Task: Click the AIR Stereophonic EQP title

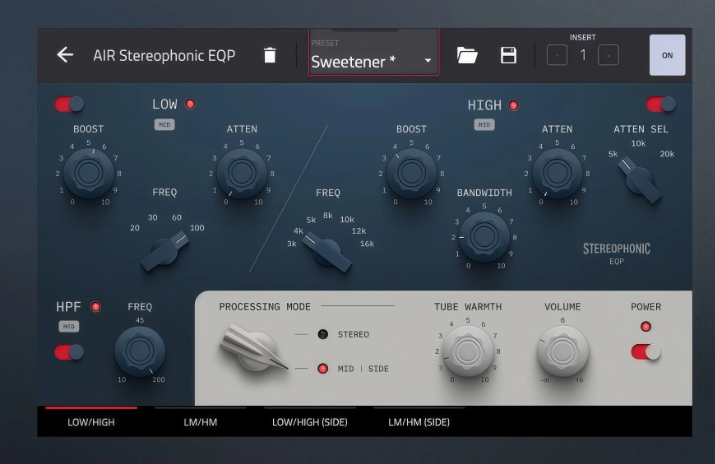Action: 164,55
